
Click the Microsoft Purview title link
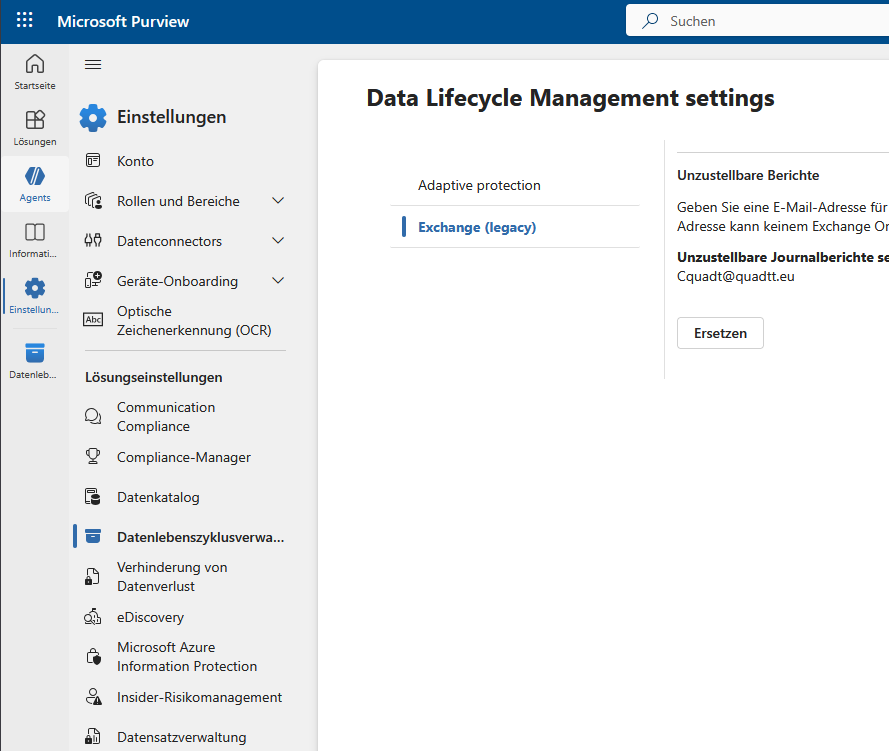click(x=123, y=21)
